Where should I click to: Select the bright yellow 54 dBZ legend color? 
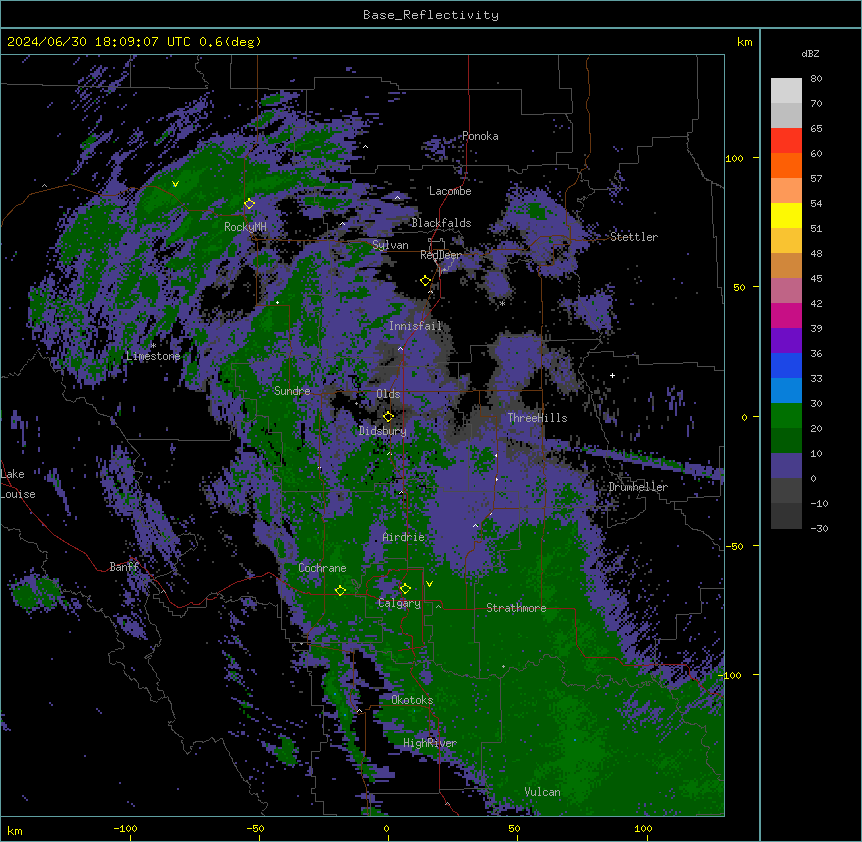click(786, 215)
